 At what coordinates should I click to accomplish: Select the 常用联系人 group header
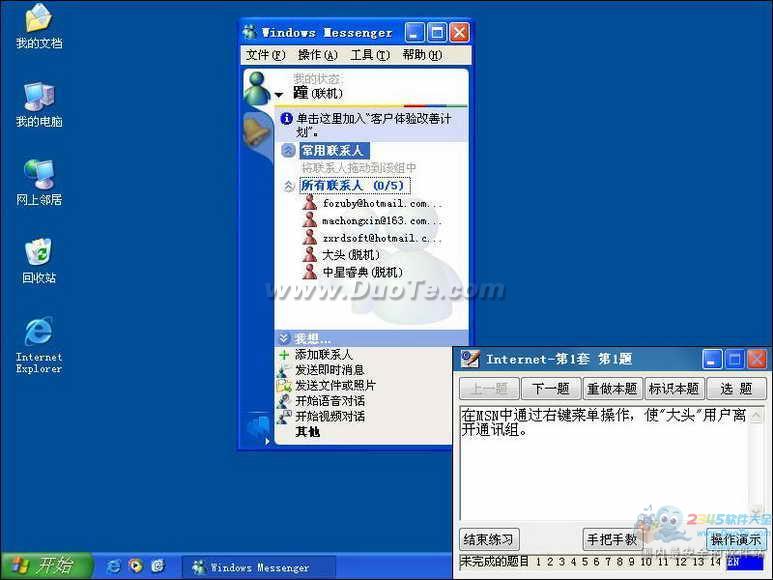tap(334, 150)
